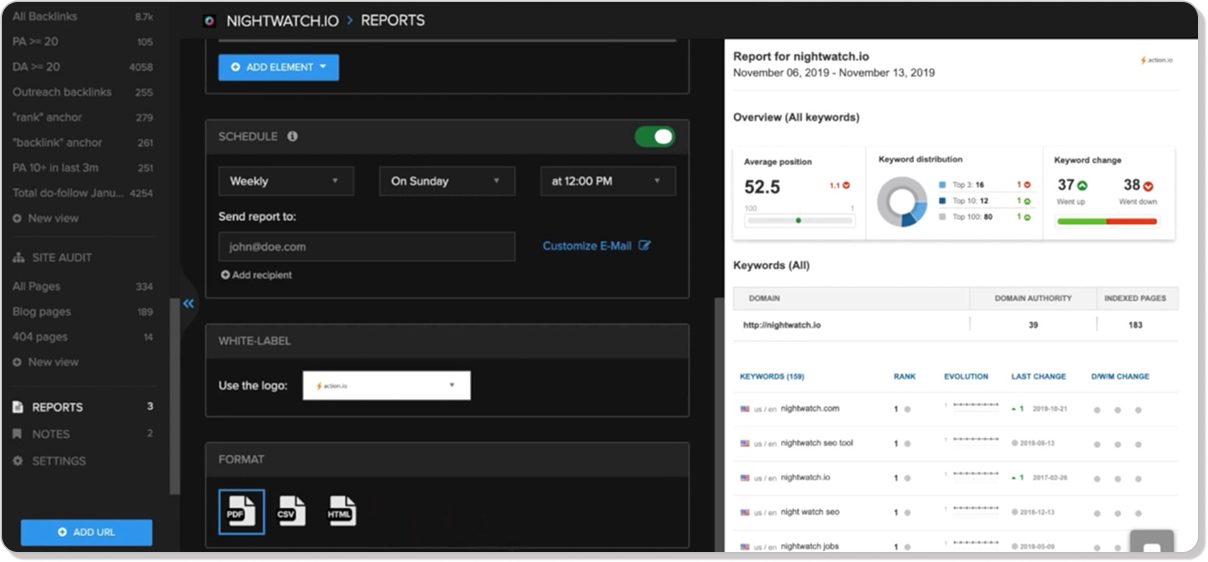Viewport: 1208px width, 562px height.
Task: Open the Customize E-Mail edit icon
Action: point(645,245)
